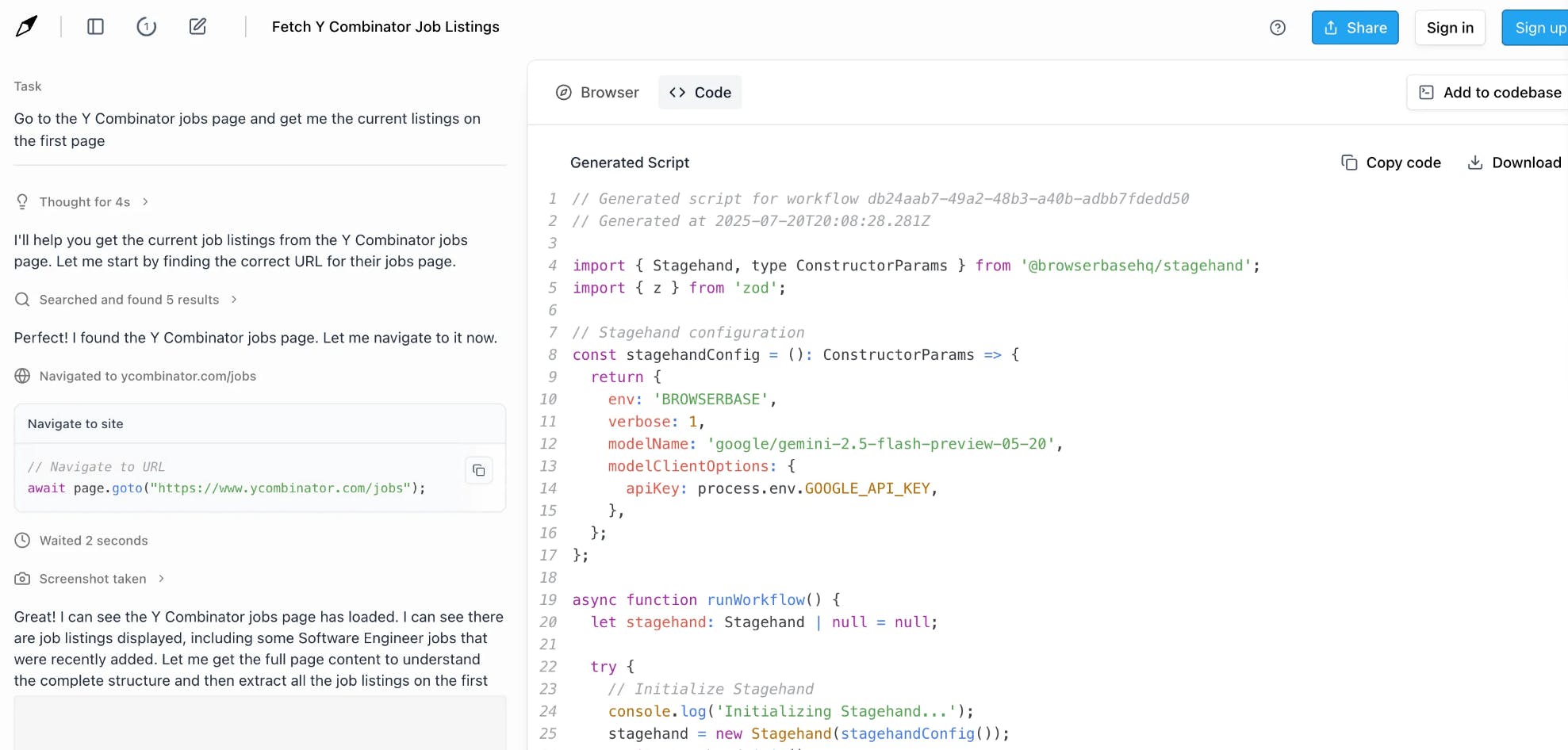Image resolution: width=1568 pixels, height=750 pixels.
Task: Click the 'verbose: 1' code line
Action: click(657, 422)
